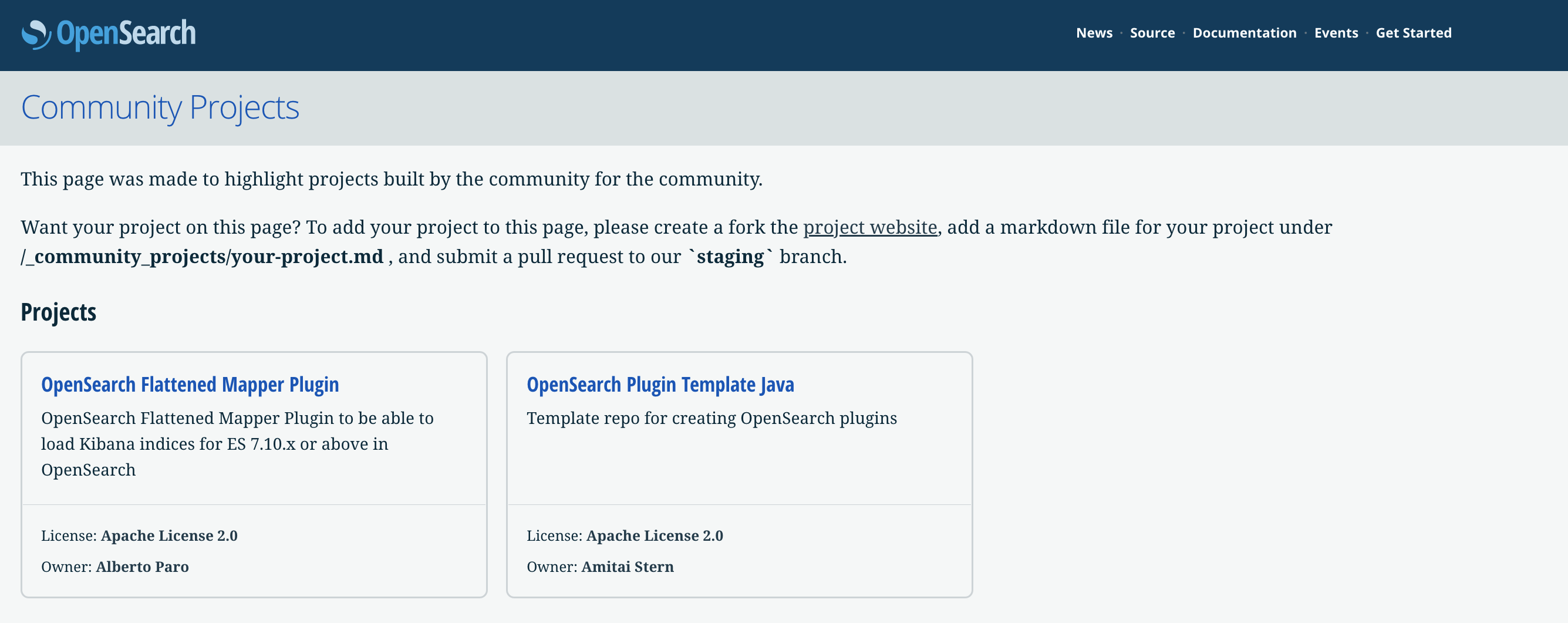
Task: Open OpenSearch Plugin Template Java link
Action: point(660,385)
